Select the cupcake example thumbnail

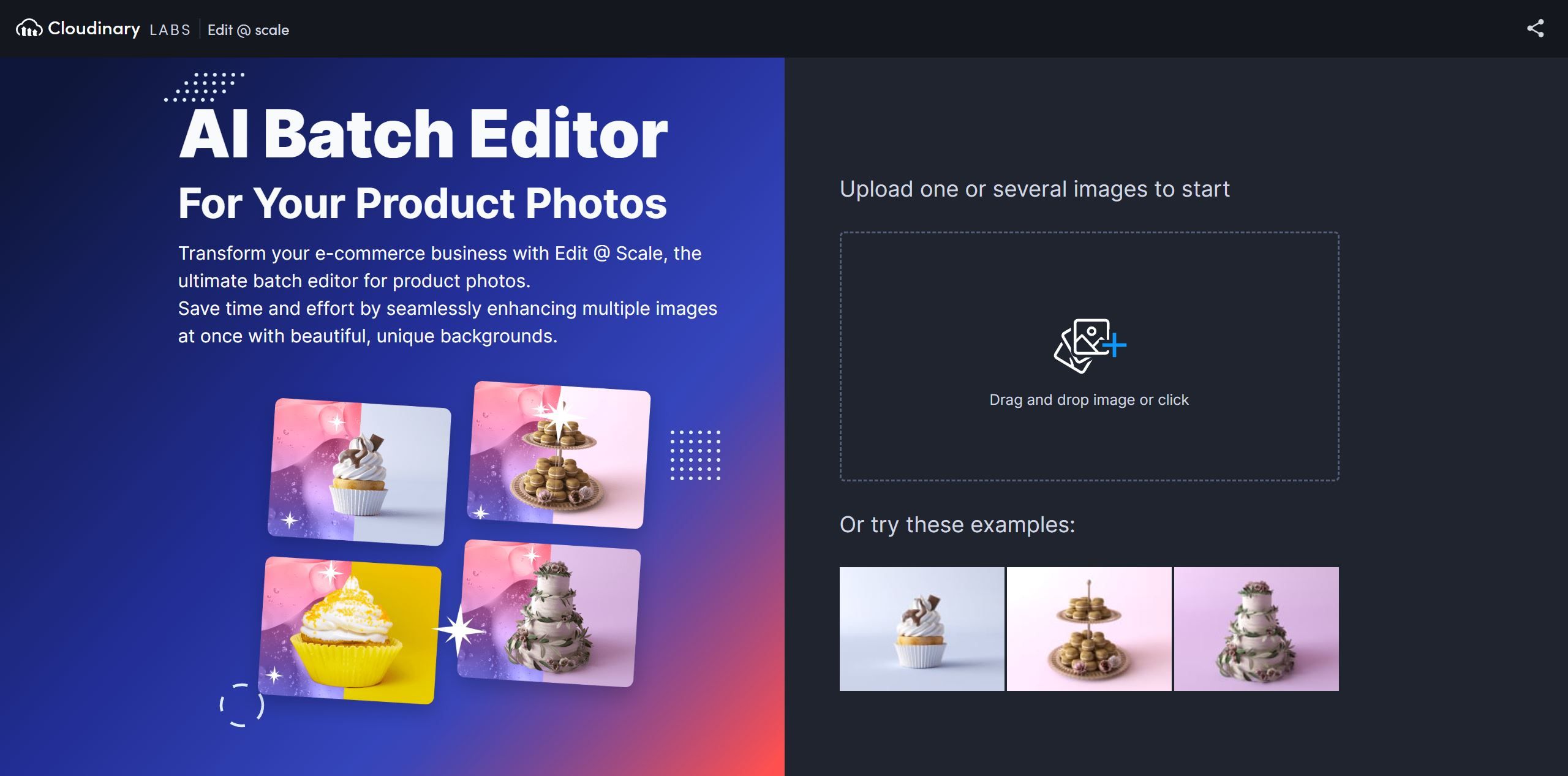click(921, 629)
